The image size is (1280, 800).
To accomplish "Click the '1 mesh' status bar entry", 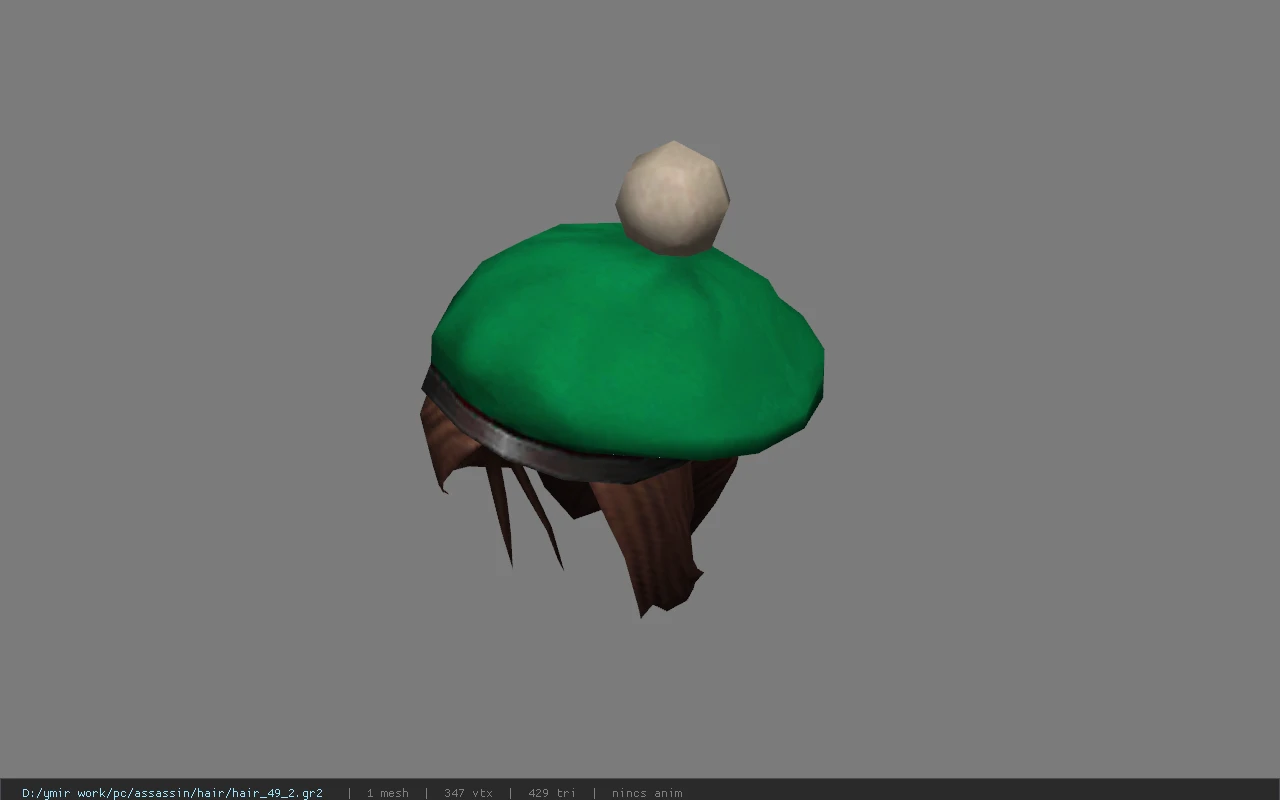I will click(387, 793).
